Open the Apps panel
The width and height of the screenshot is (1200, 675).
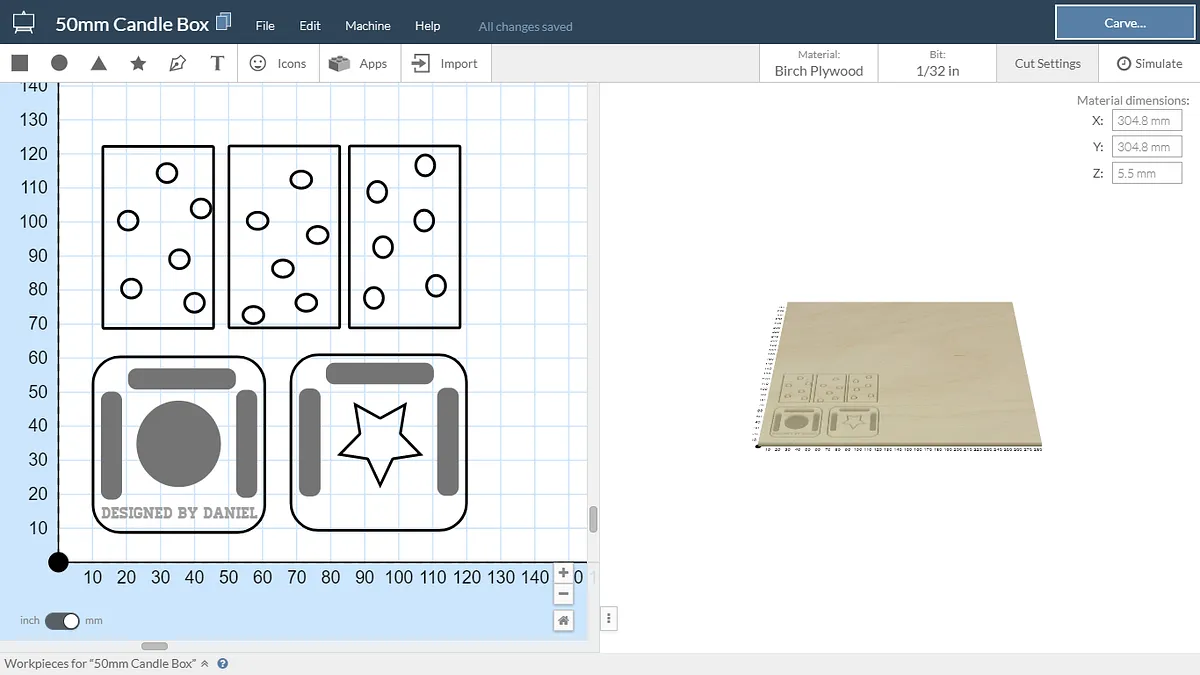click(x=359, y=63)
